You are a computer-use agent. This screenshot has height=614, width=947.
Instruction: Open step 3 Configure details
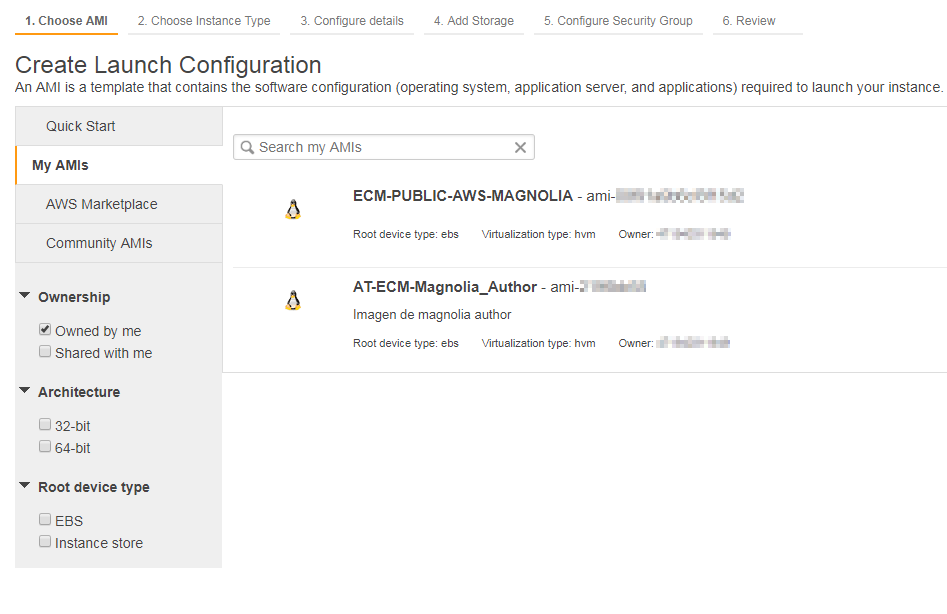coord(352,21)
